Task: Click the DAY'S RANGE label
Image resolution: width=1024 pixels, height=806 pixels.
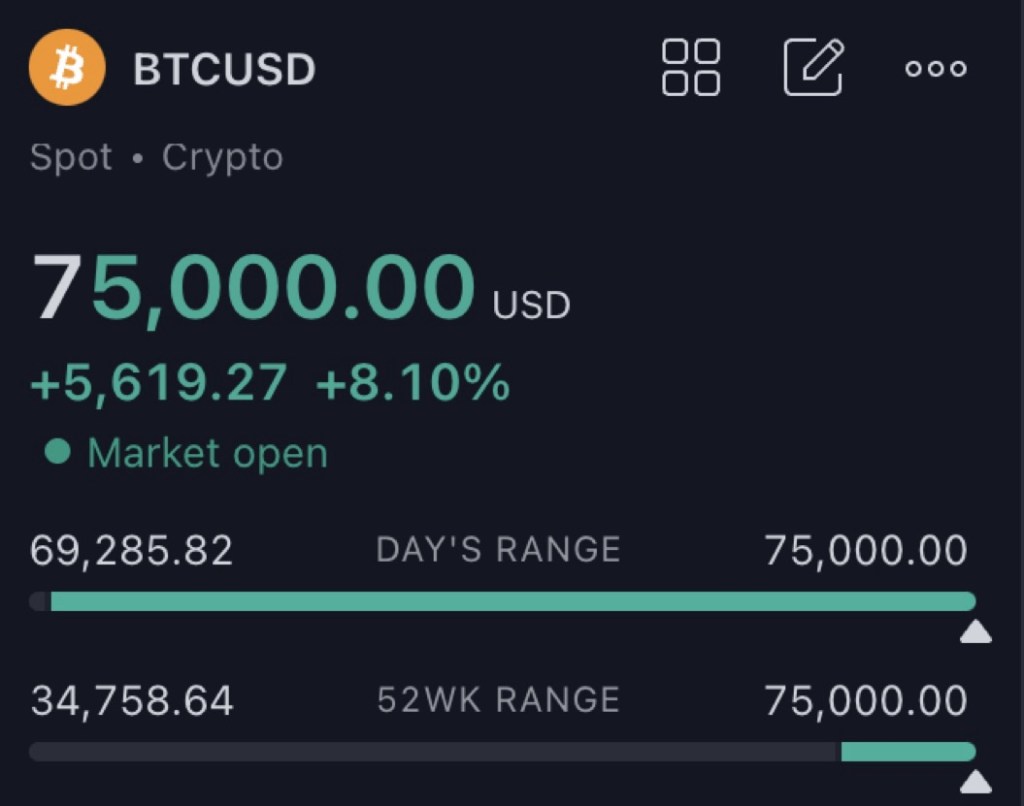Action: point(498,549)
